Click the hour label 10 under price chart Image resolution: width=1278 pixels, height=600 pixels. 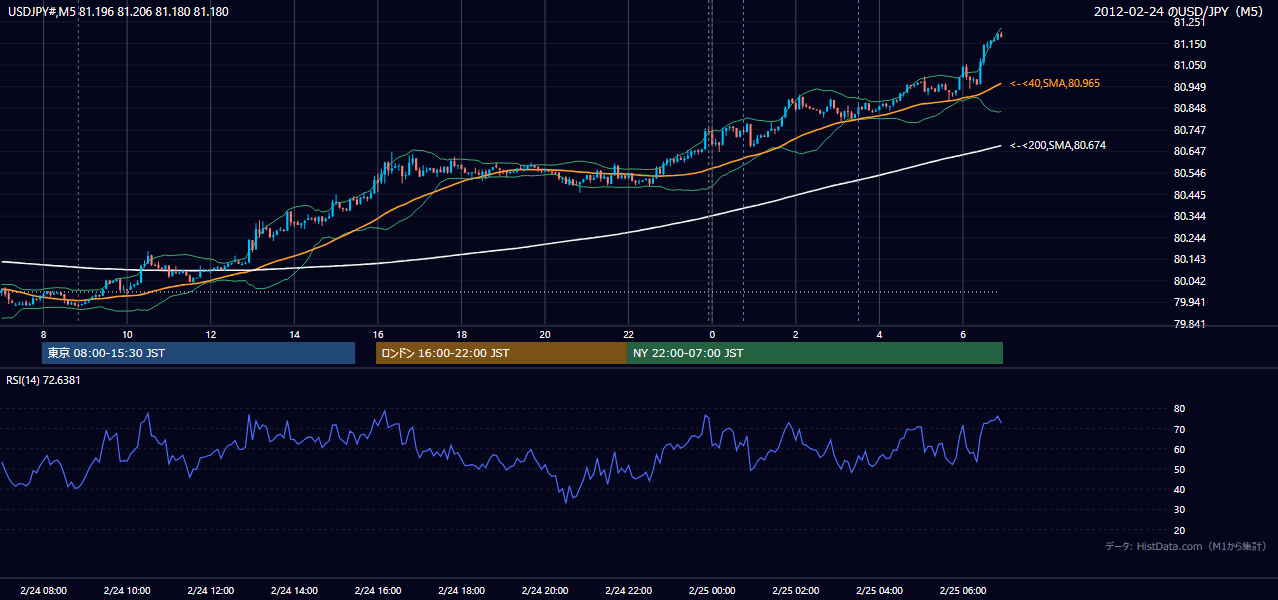pos(127,334)
